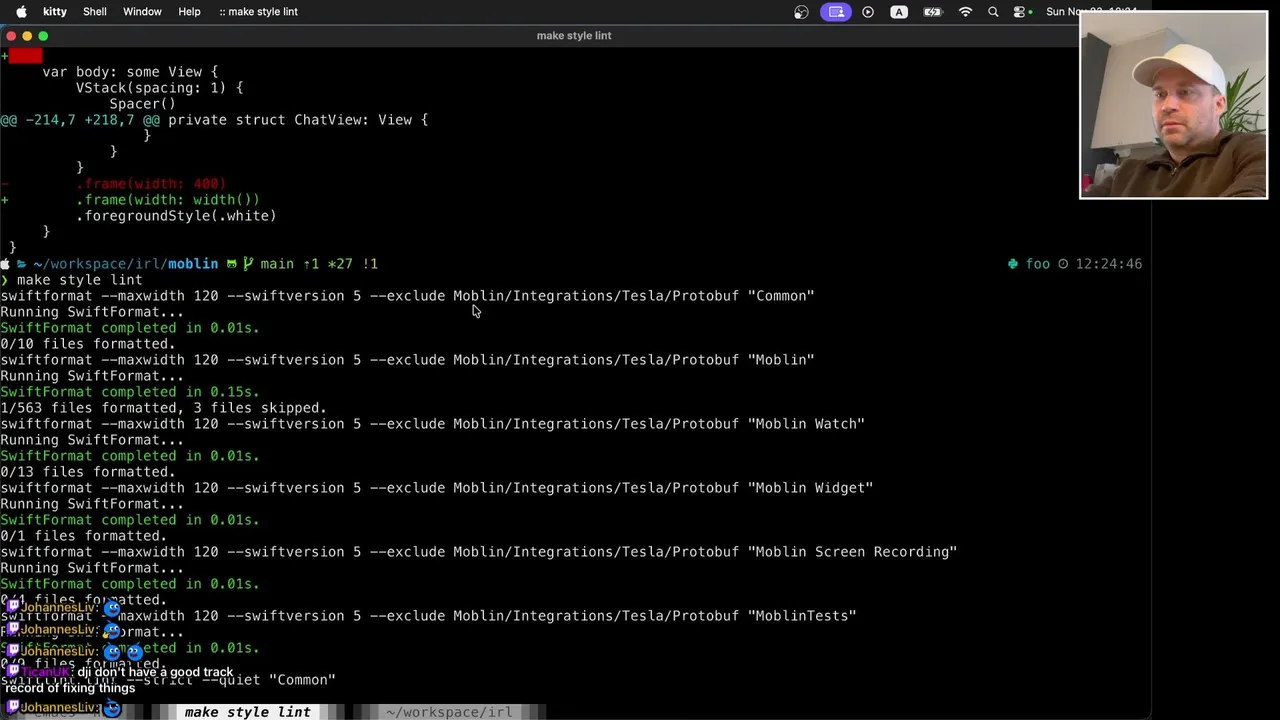Click swiftformat line ending '"Moblin Watch"'
The height and width of the screenshot is (720, 1280).
(x=432, y=424)
